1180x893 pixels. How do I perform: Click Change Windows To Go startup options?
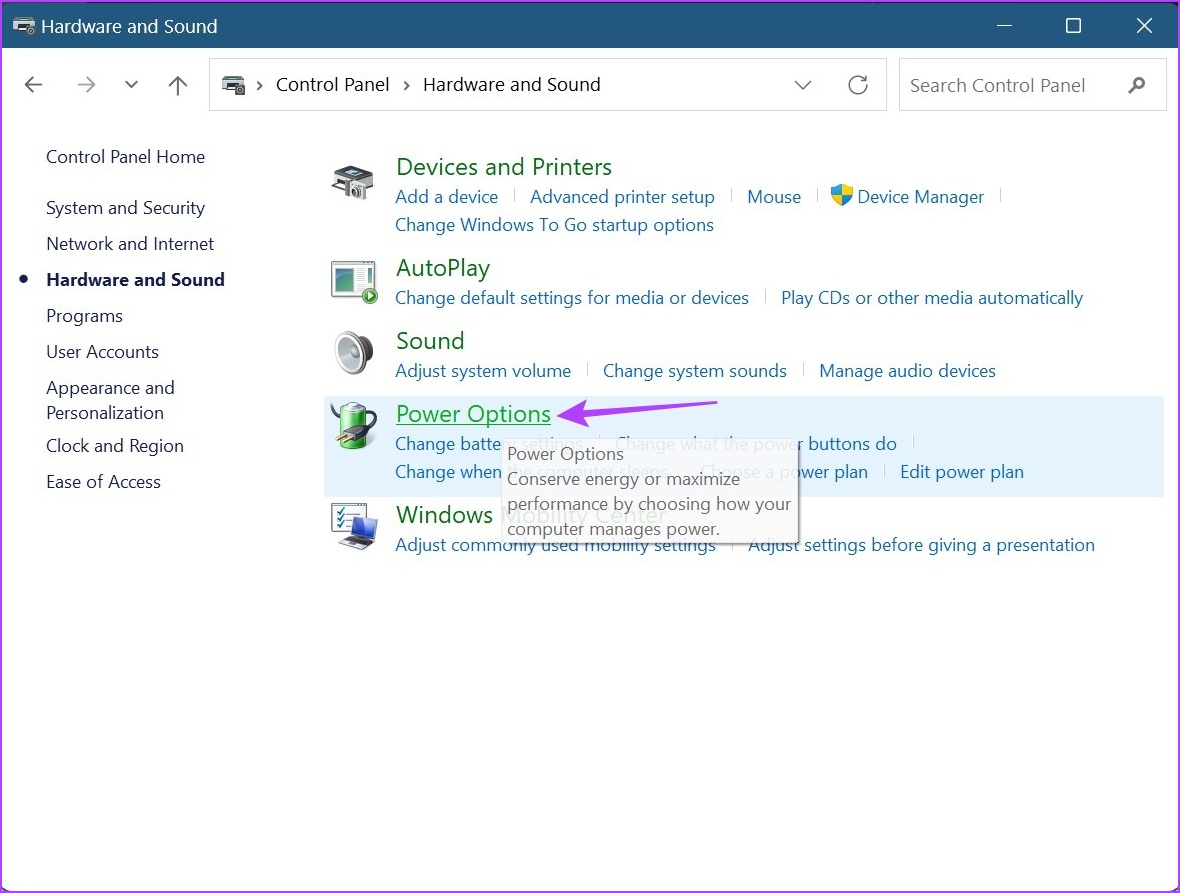[x=555, y=225]
